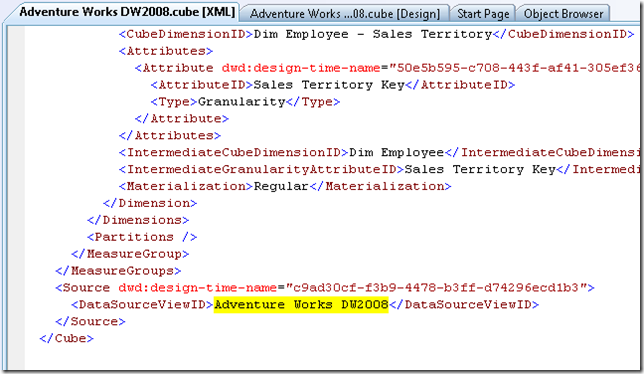644x374 pixels.
Task: Click the dwd:design-time-name attribute of Attribute
Action: tap(301, 68)
